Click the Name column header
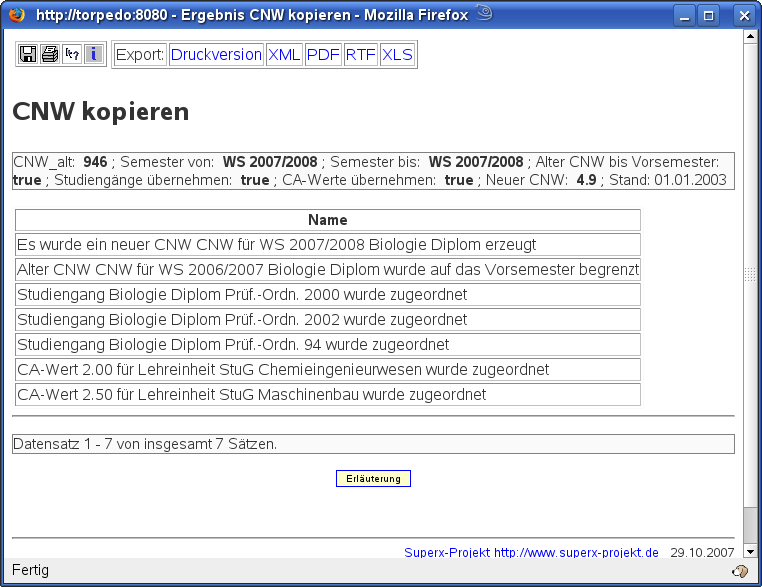Image resolution: width=762 pixels, height=587 pixels. [328, 220]
